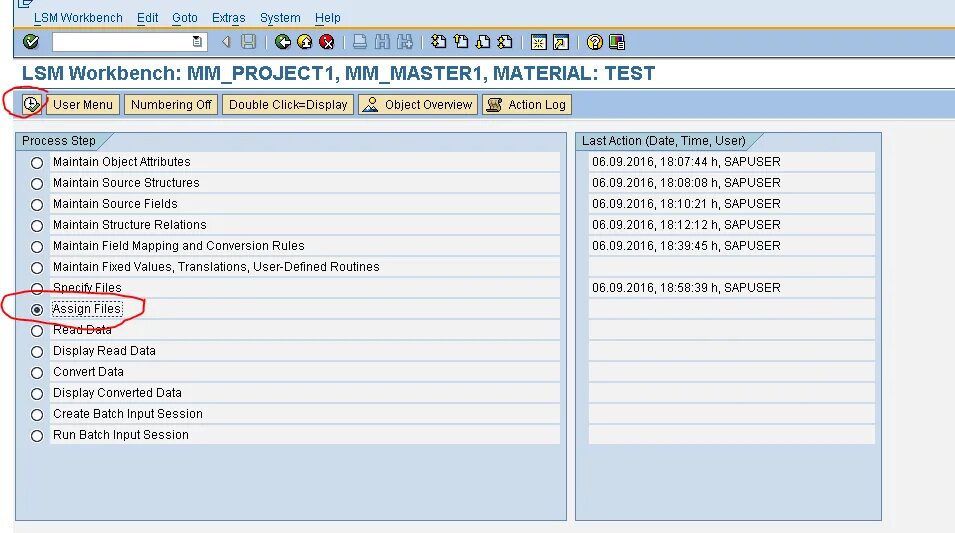Select the Read Data radio button
The width and height of the screenshot is (955, 533).
[x=37, y=331]
